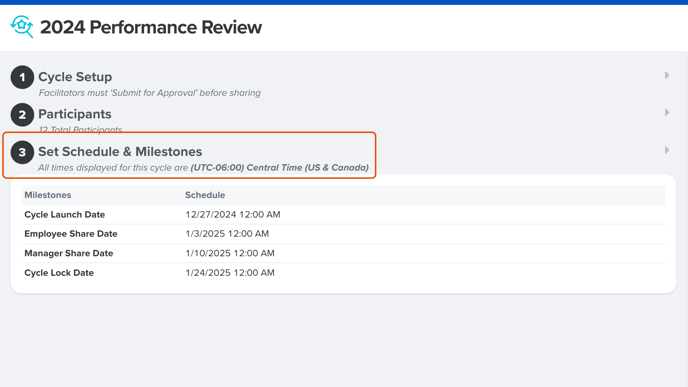Open the Cycle Setup section heading
The width and height of the screenshot is (688, 387).
pyautogui.click(x=75, y=77)
